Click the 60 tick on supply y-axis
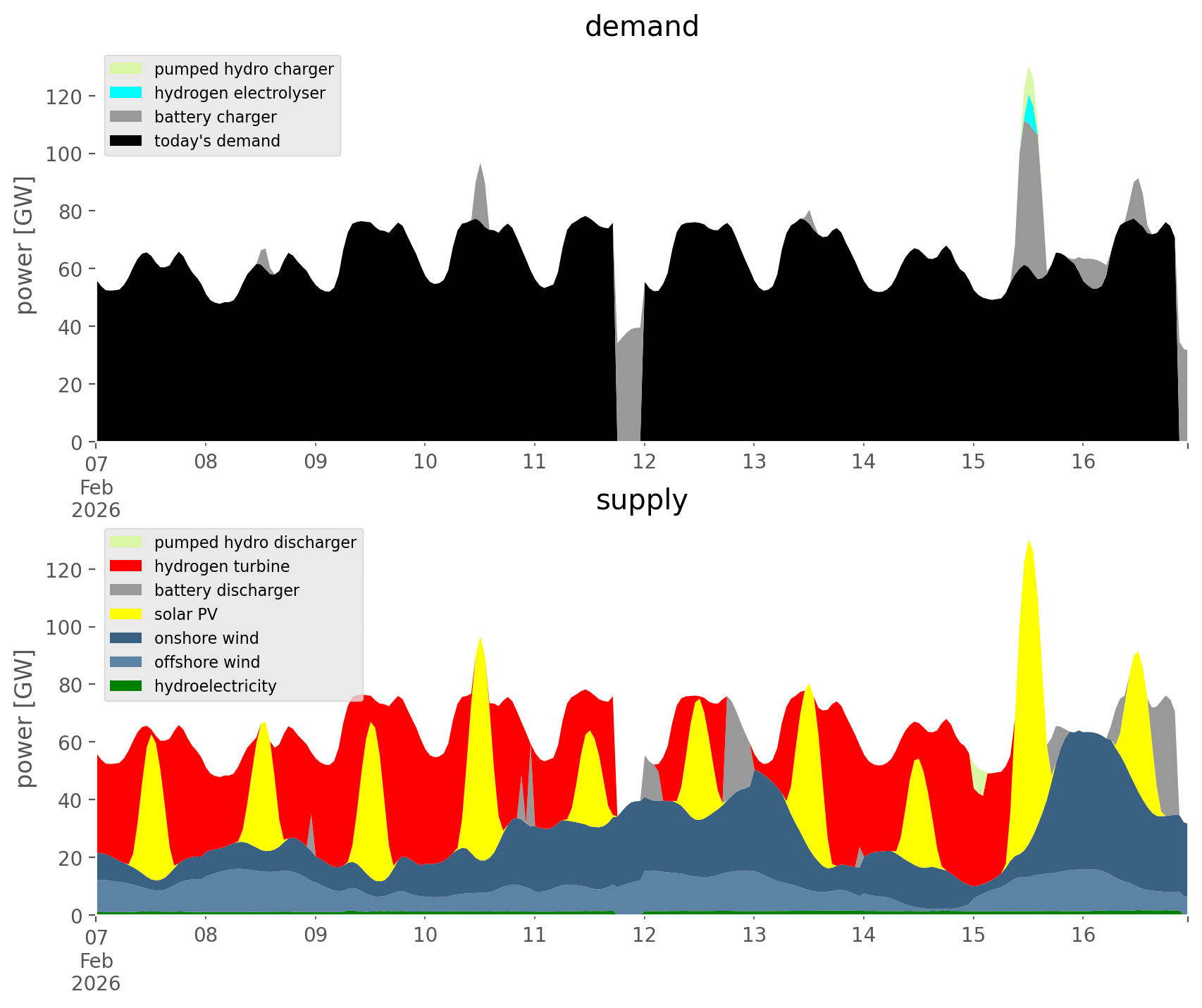 (x=73, y=743)
